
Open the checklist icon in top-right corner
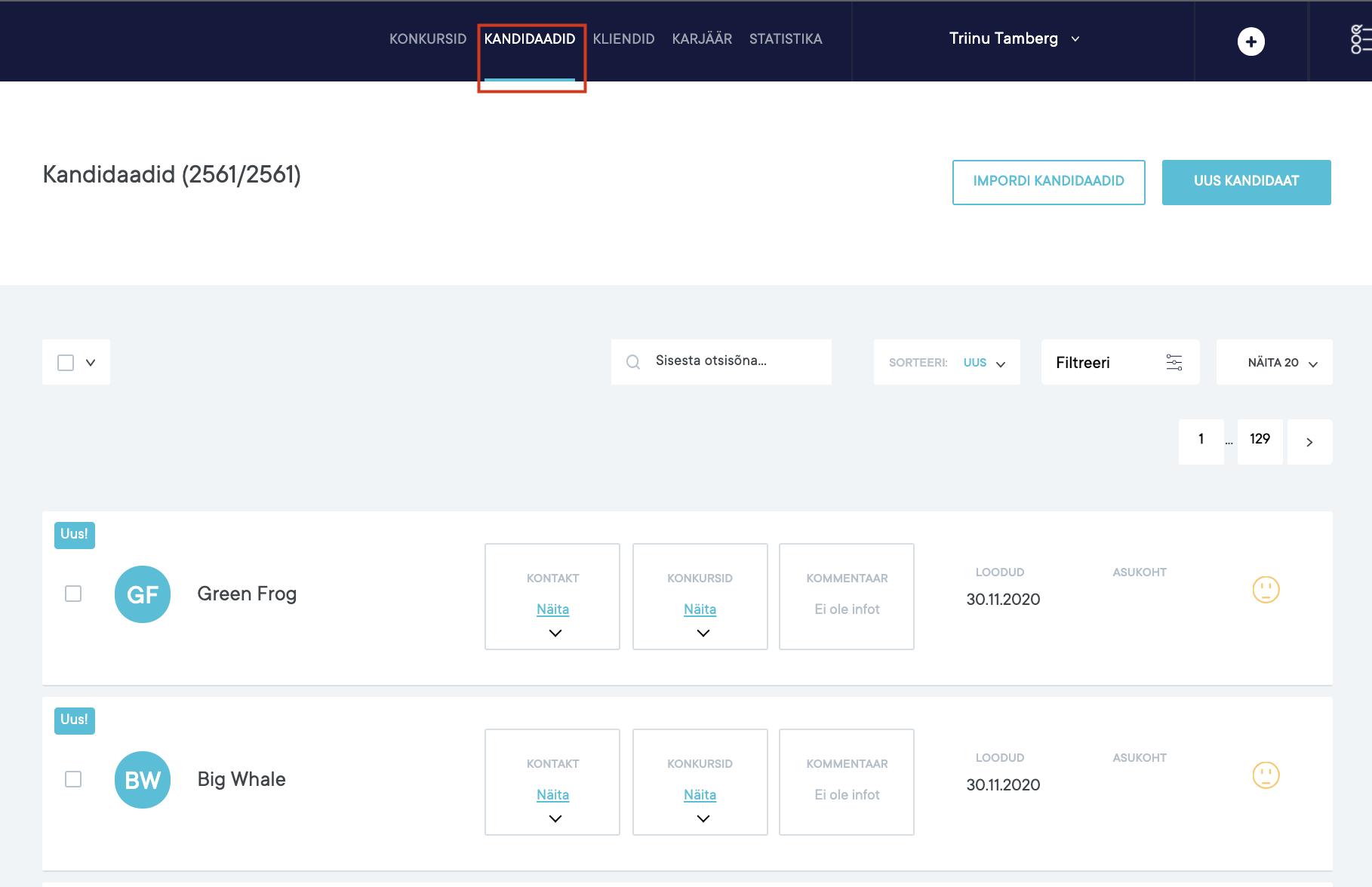pos(1358,40)
